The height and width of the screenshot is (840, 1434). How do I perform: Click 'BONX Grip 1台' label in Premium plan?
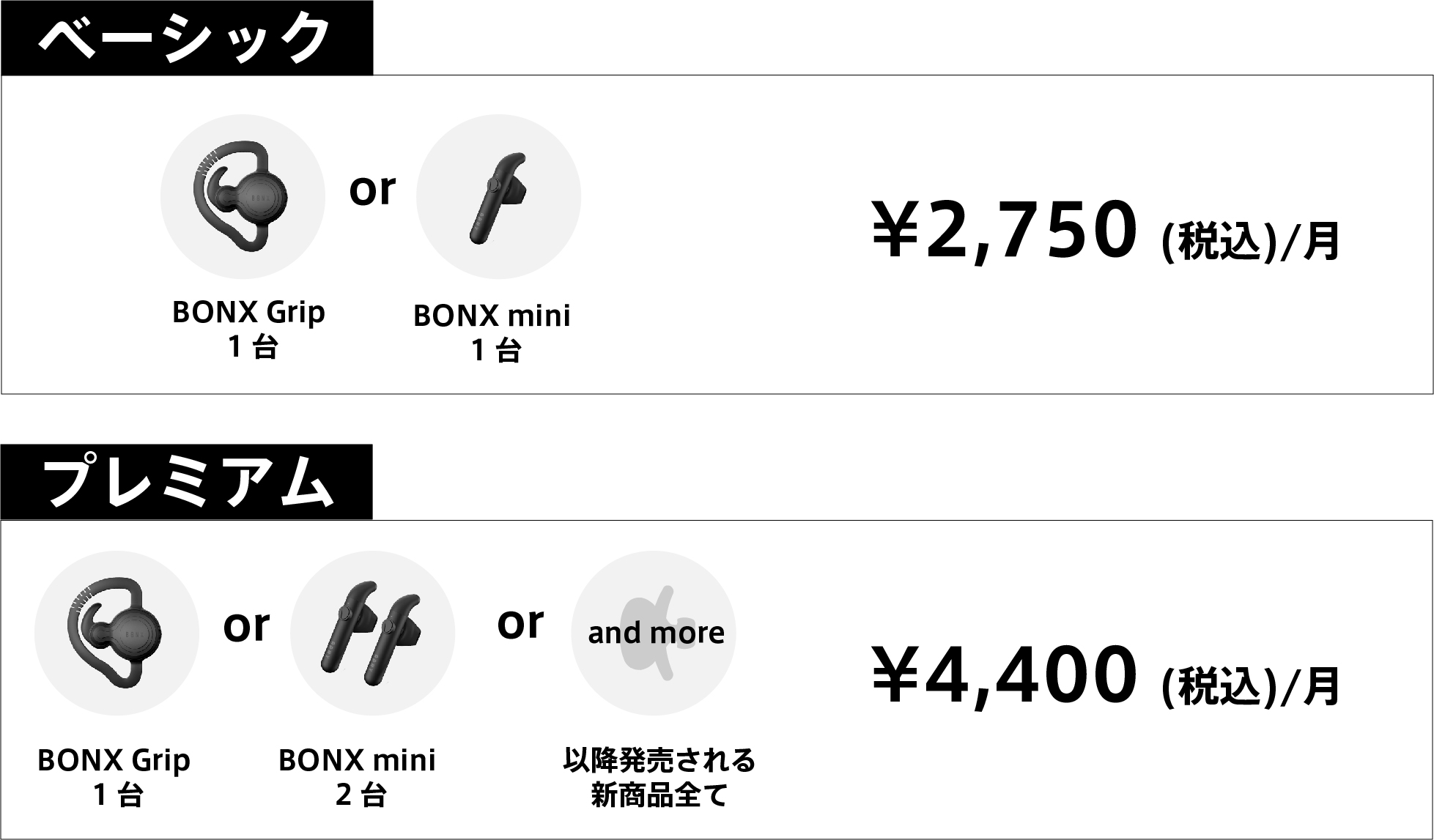tap(114, 777)
